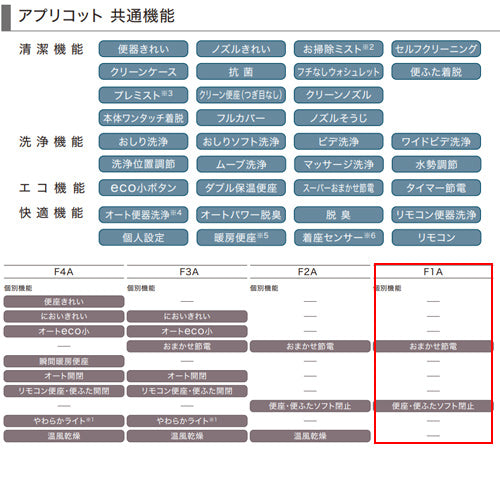Select 便座・便ふたソフト閉止 under F1A
The height and width of the screenshot is (500, 500).
[433, 406]
